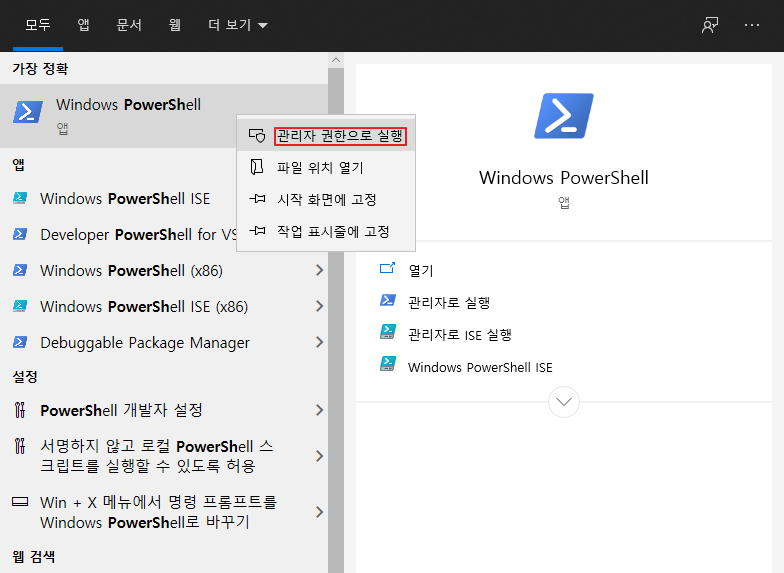The width and height of the screenshot is (784, 573).
Task: Click 관리자로 ISE 실행 in the preview pane
Action: click(x=460, y=334)
